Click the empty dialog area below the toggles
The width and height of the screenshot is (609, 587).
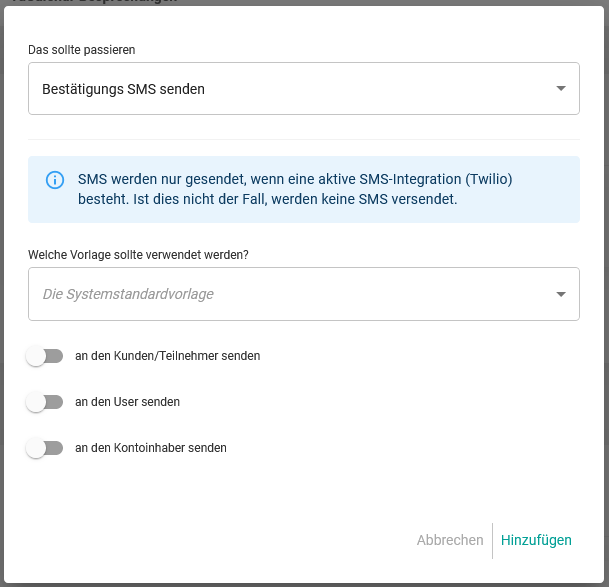pos(300,495)
